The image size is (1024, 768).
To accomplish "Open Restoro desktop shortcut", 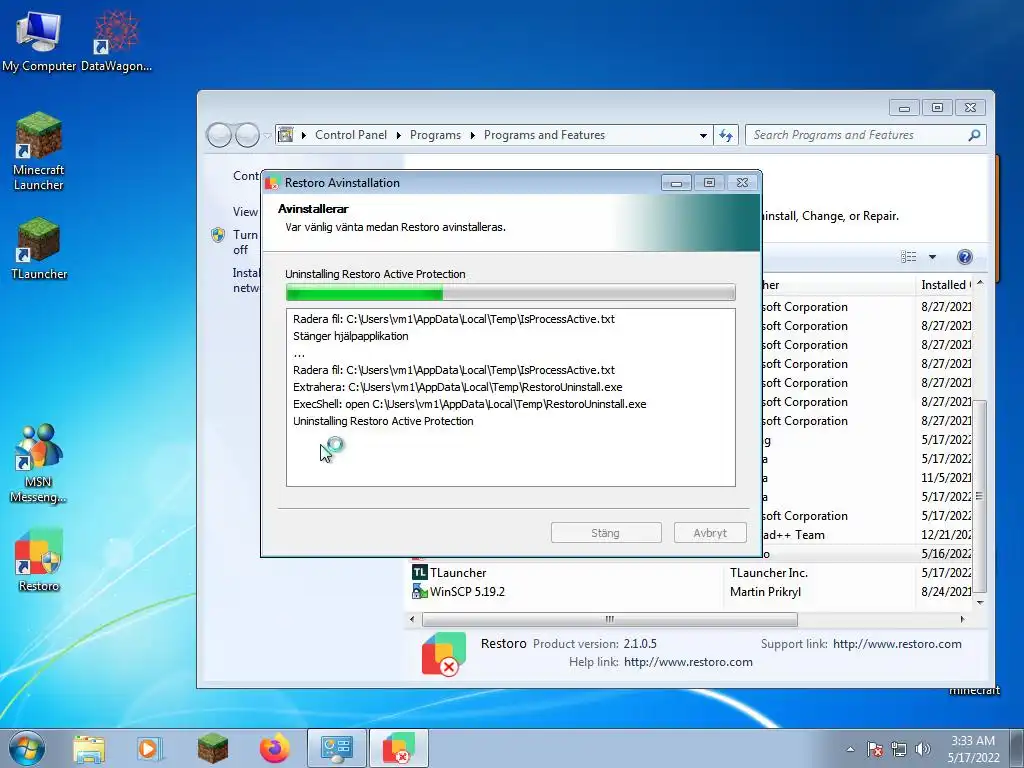I will [39, 560].
